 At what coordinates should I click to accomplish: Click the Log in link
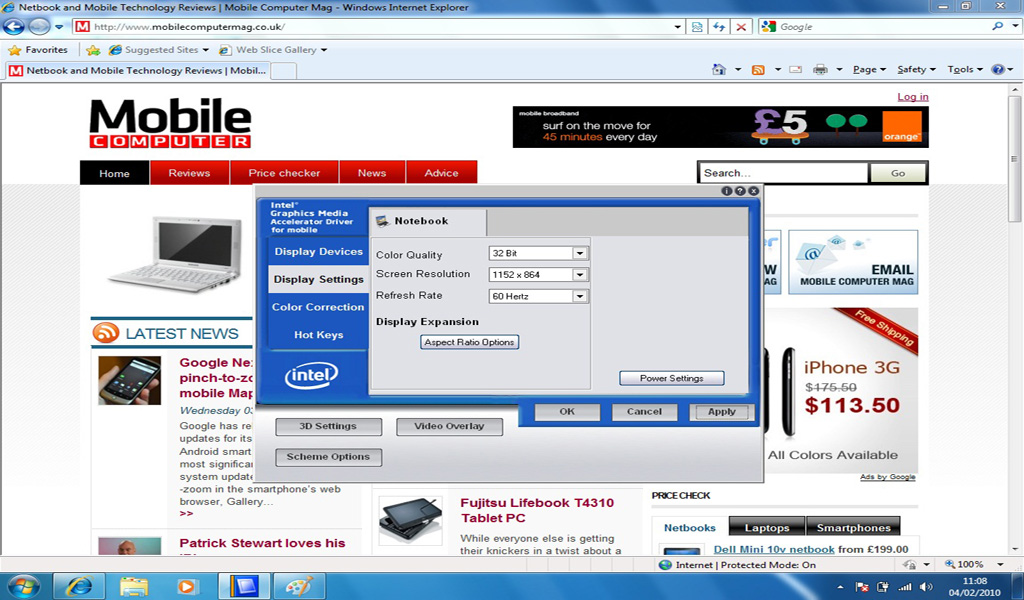click(912, 97)
